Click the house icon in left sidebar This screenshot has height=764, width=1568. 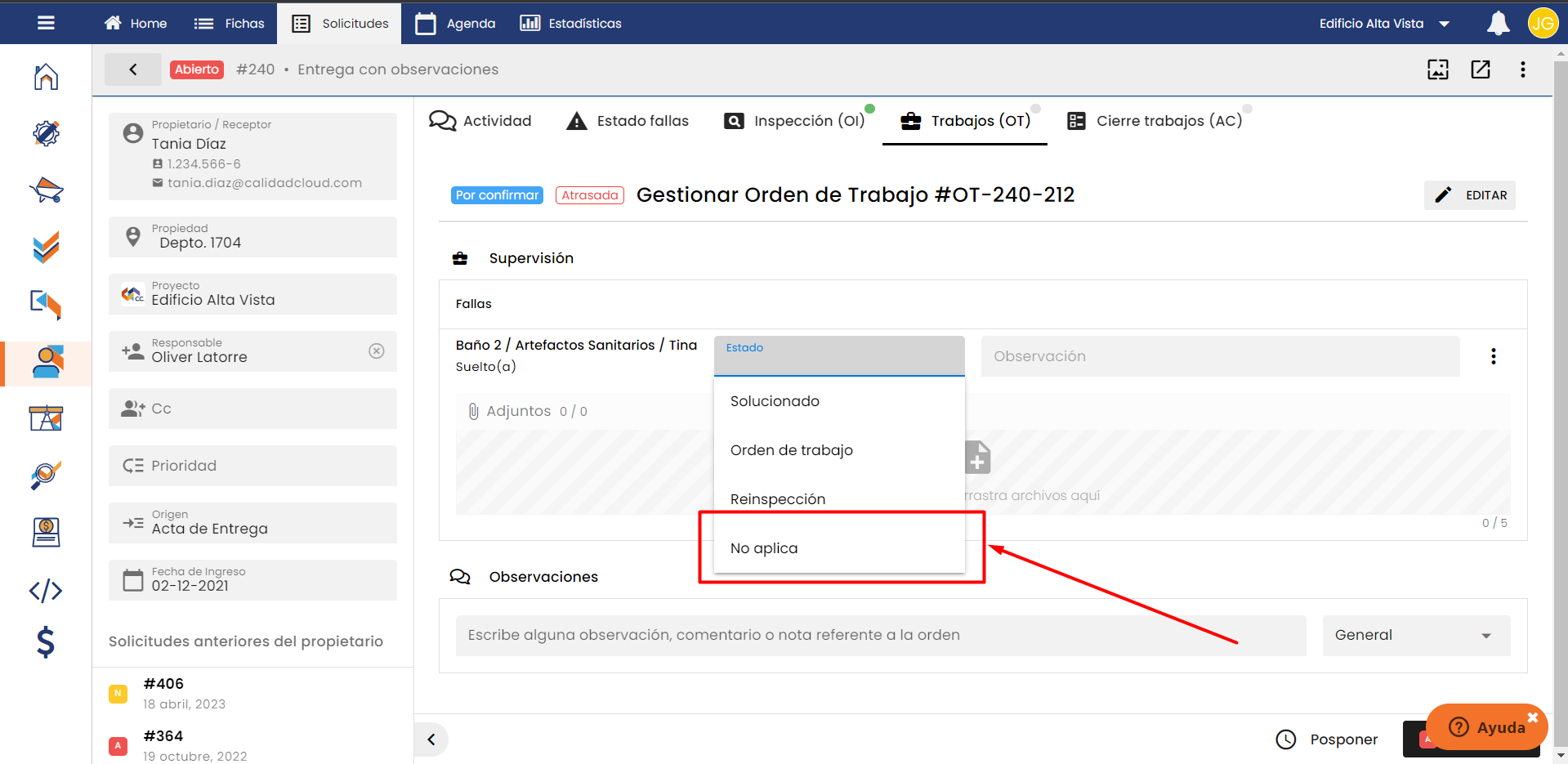click(x=46, y=77)
